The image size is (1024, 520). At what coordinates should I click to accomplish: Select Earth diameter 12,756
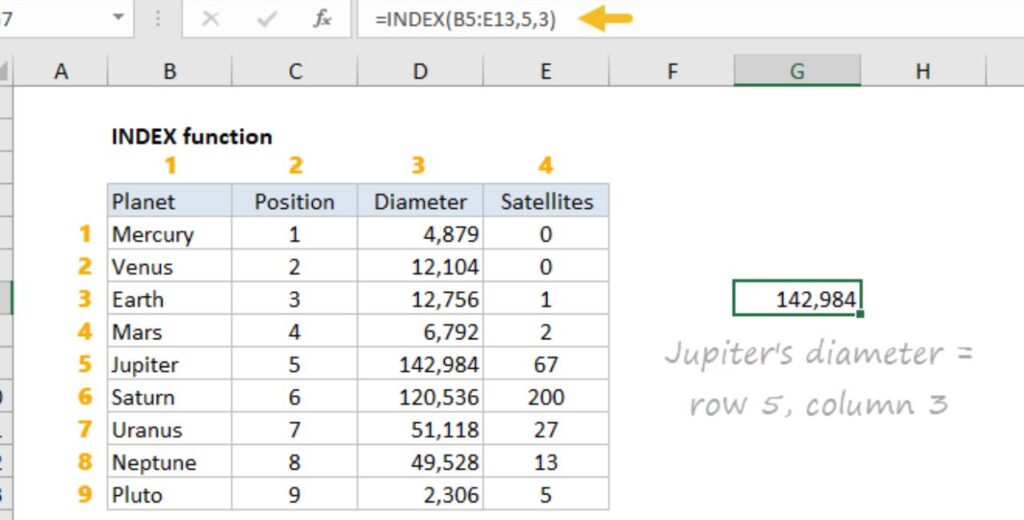tap(421, 299)
